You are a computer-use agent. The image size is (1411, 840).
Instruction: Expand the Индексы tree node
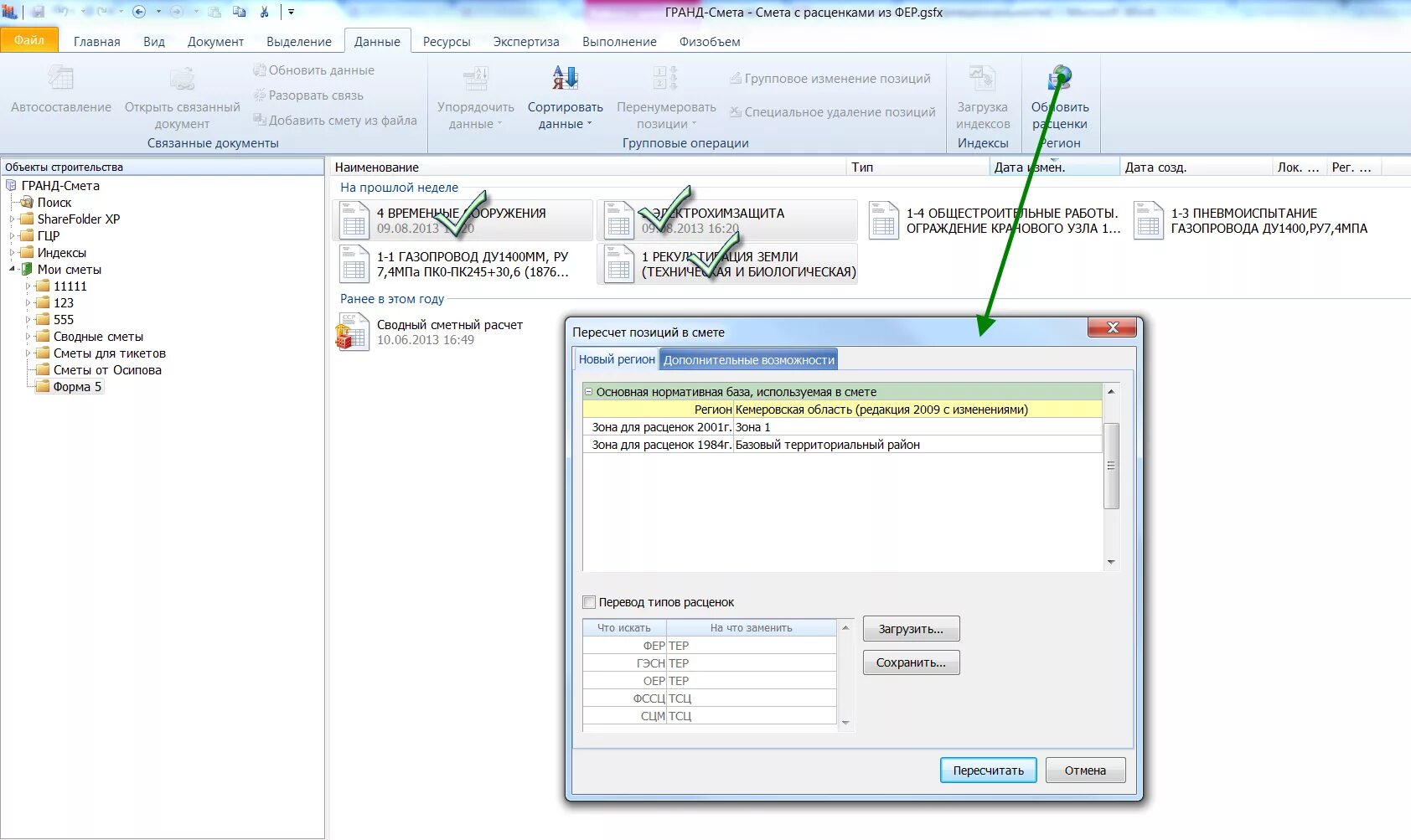(x=12, y=253)
